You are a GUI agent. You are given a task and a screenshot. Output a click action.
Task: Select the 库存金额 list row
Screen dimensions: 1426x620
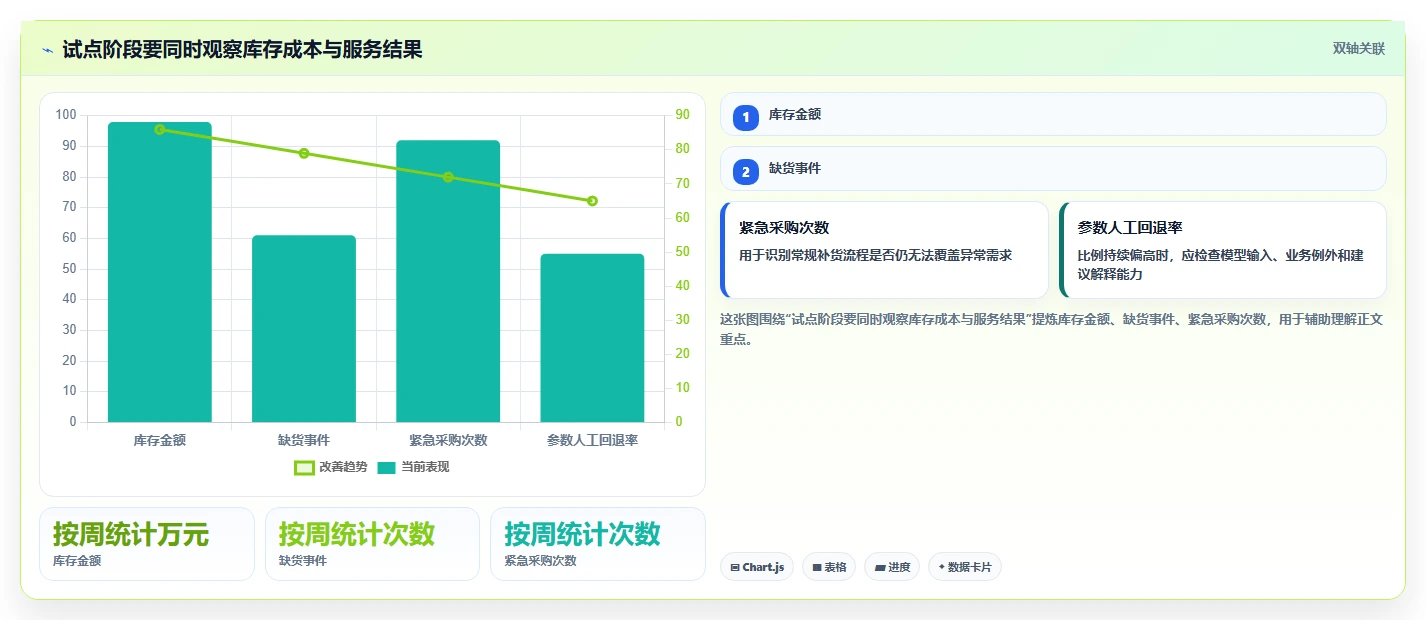click(x=1053, y=114)
